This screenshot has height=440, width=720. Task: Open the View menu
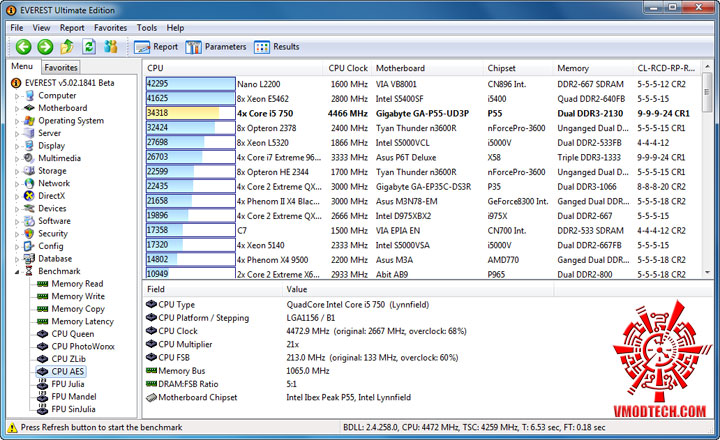tap(41, 28)
